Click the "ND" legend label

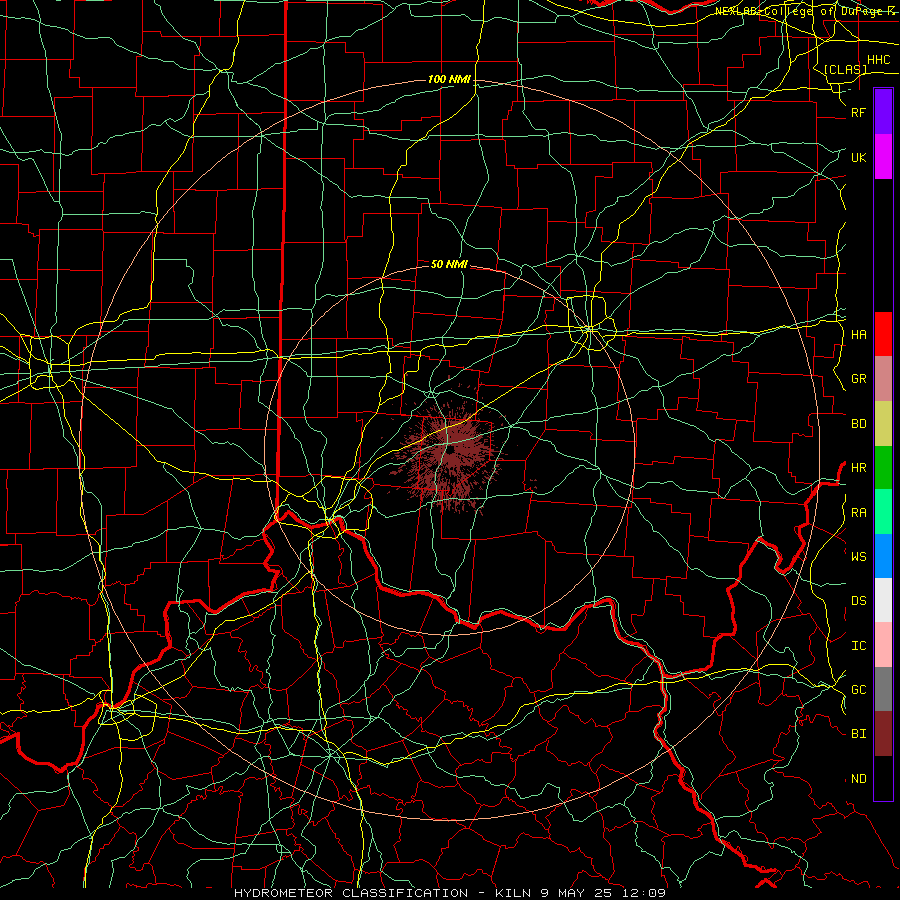point(858,778)
